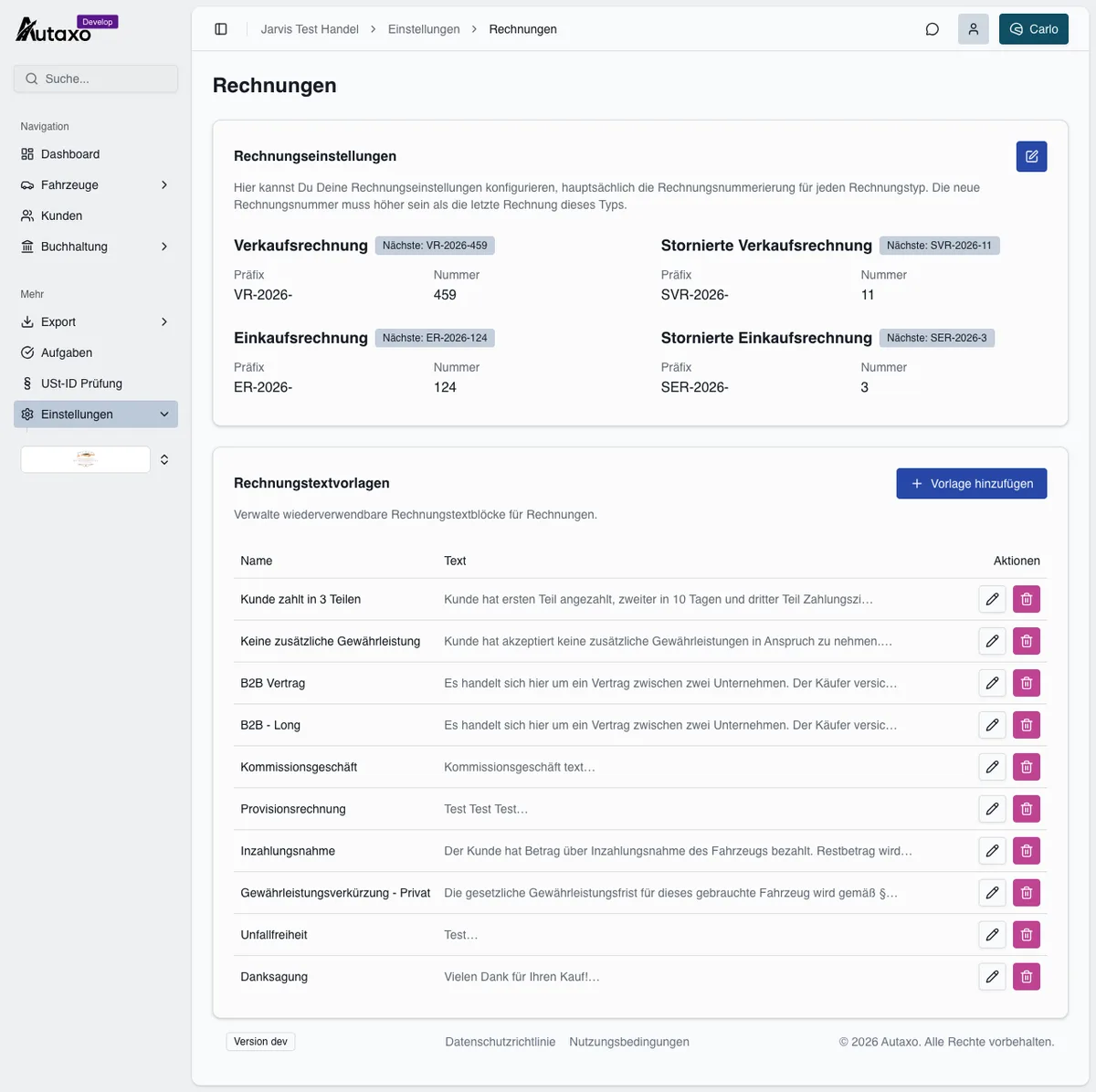Edit Rechnungseinstellungen with the blue edit icon

(1032, 156)
